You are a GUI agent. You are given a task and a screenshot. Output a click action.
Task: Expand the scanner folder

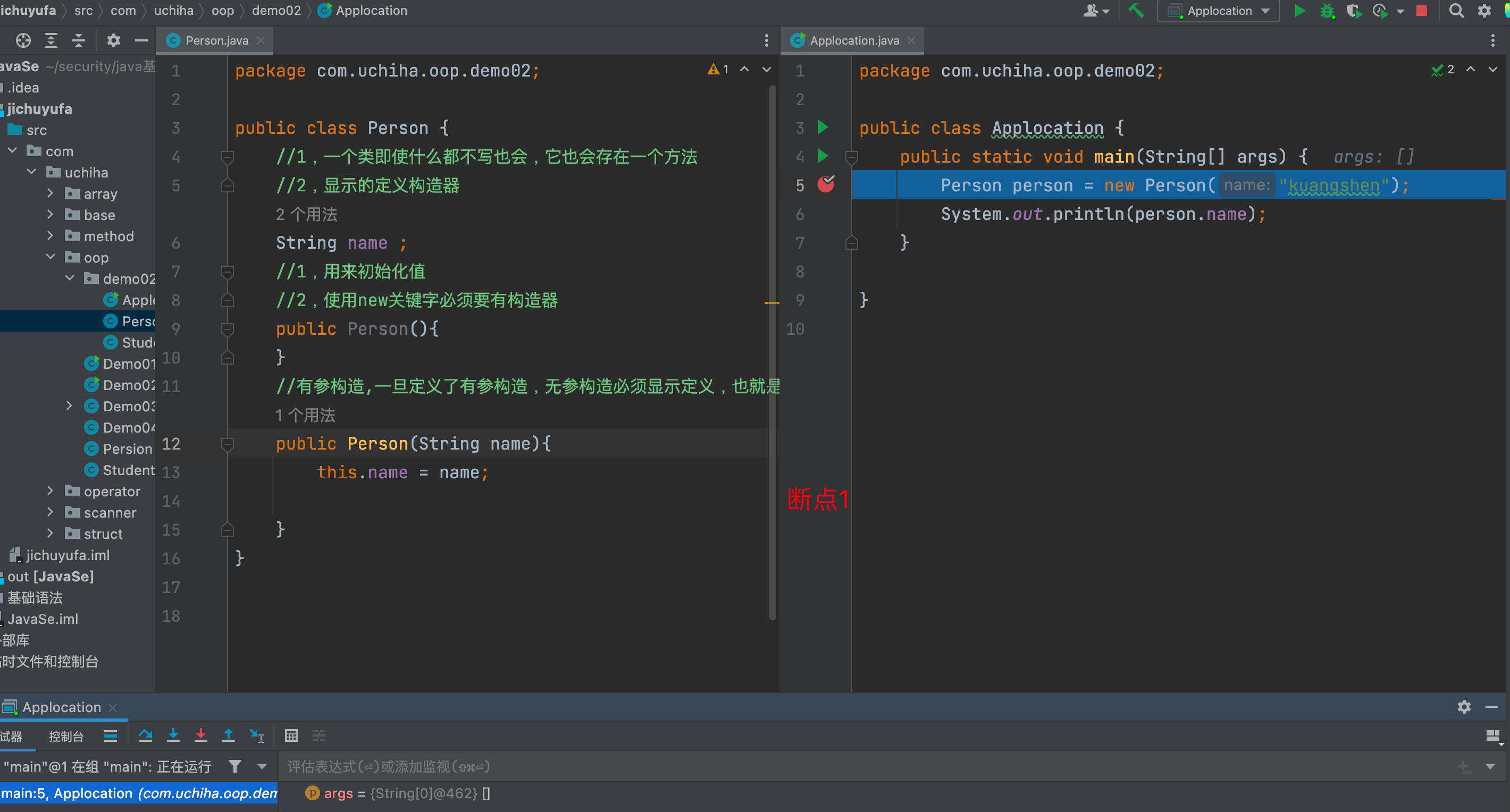tap(51, 512)
